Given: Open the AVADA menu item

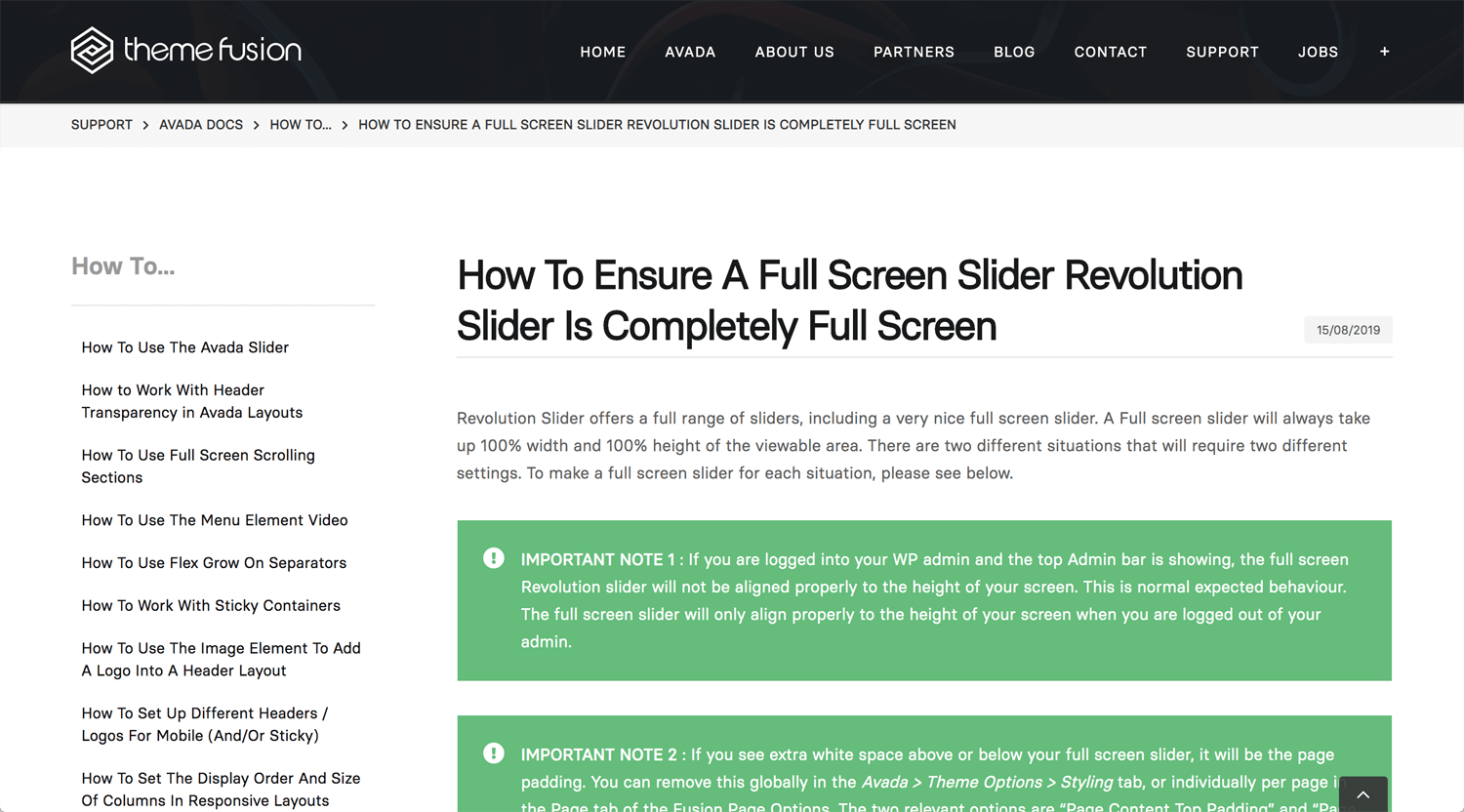Looking at the screenshot, I should 690,52.
